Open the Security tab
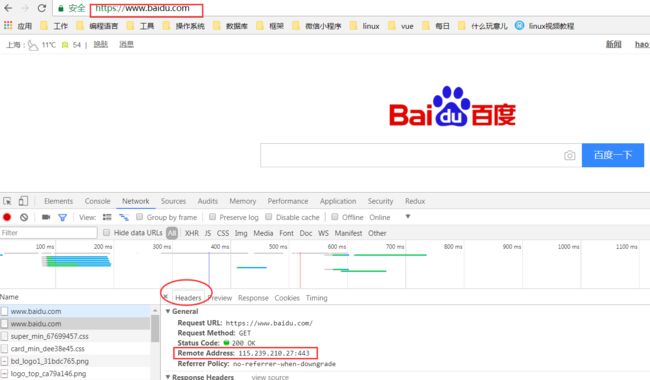 (x=380, y=201)
